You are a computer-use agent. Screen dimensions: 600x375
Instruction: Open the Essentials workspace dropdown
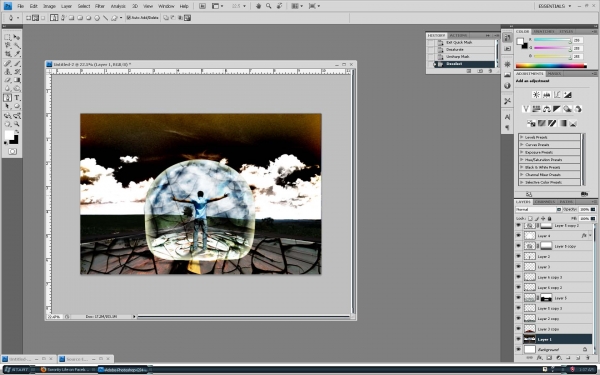(x=554, y=6)
